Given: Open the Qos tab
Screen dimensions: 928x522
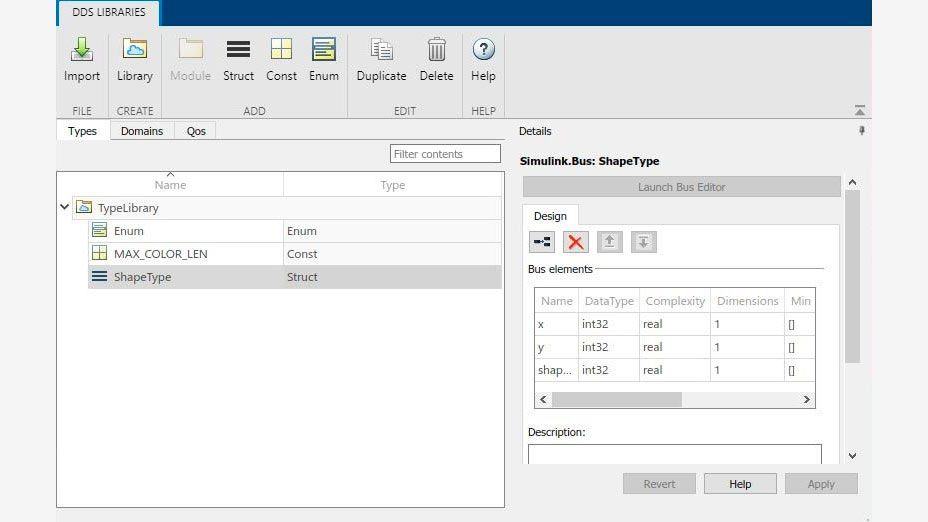Looking at the screenshot, I should coord(196,131).
